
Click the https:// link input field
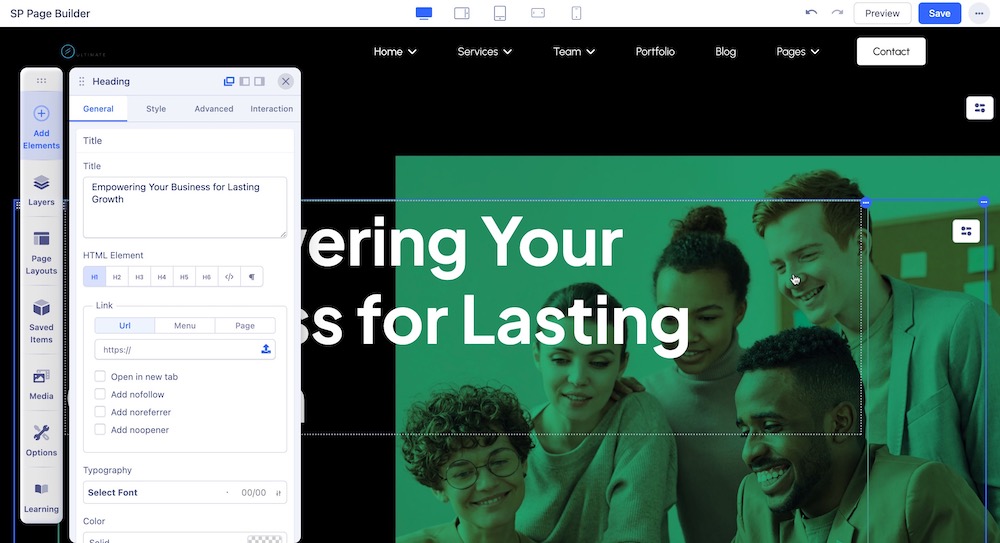[175, 350]
